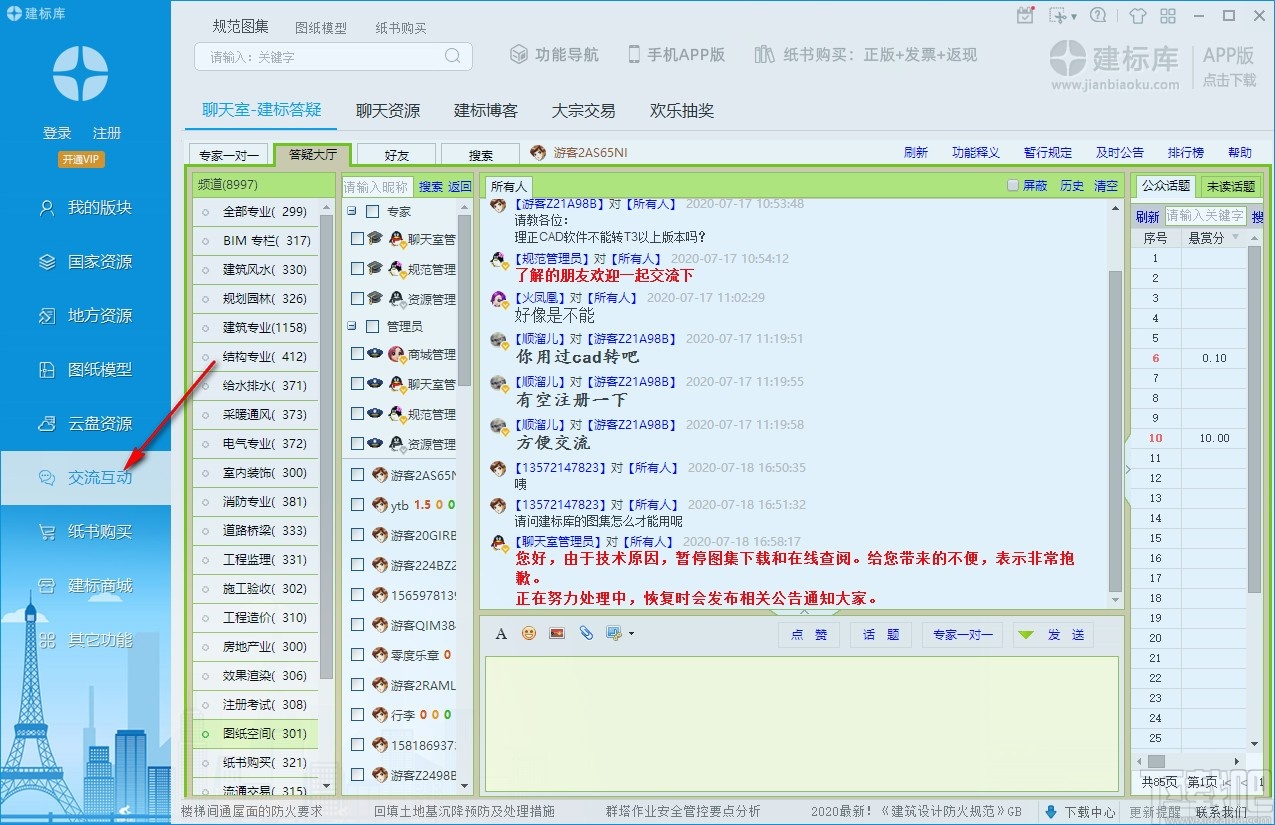Check the 专家 group checkbox
Screen dimensions: 1275x825
[373, 211]
